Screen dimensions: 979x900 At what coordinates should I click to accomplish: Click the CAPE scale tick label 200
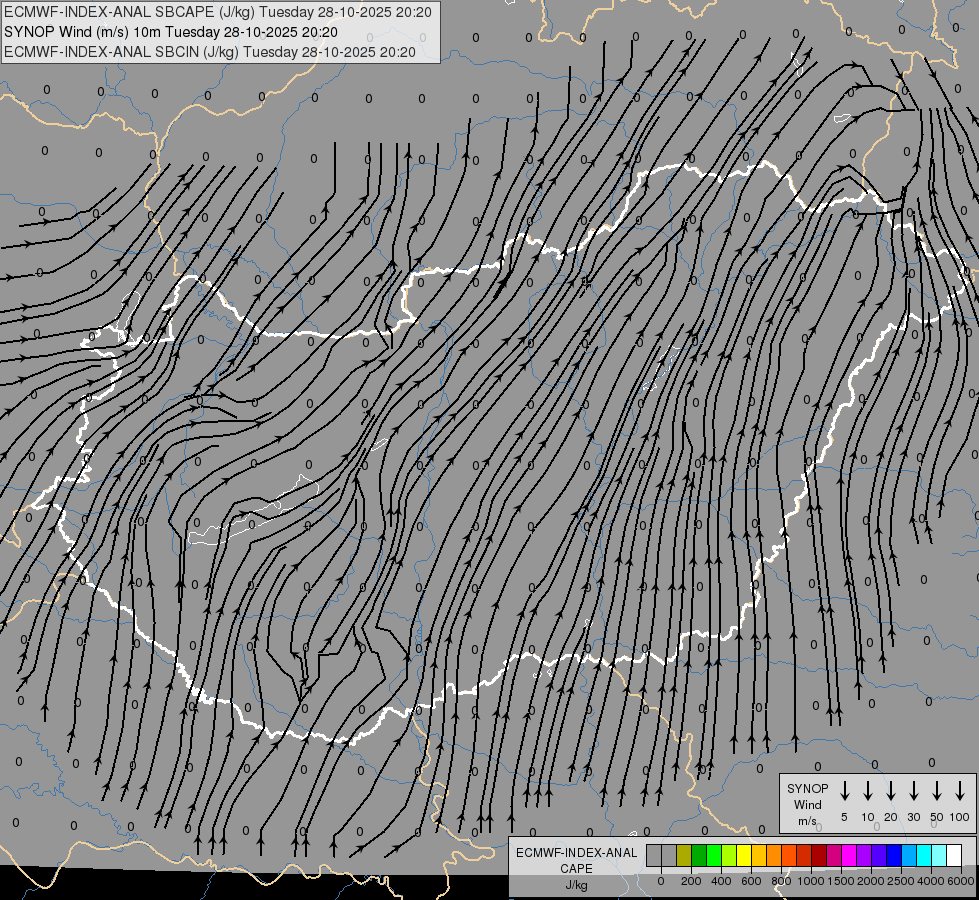[x=691, y=881]
